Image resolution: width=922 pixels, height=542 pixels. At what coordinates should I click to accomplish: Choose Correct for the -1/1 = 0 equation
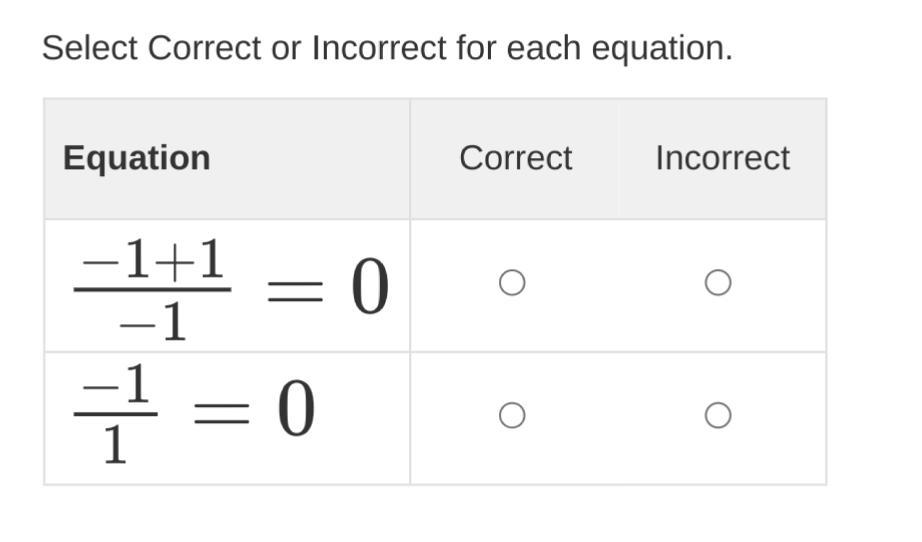click(512, 415)
